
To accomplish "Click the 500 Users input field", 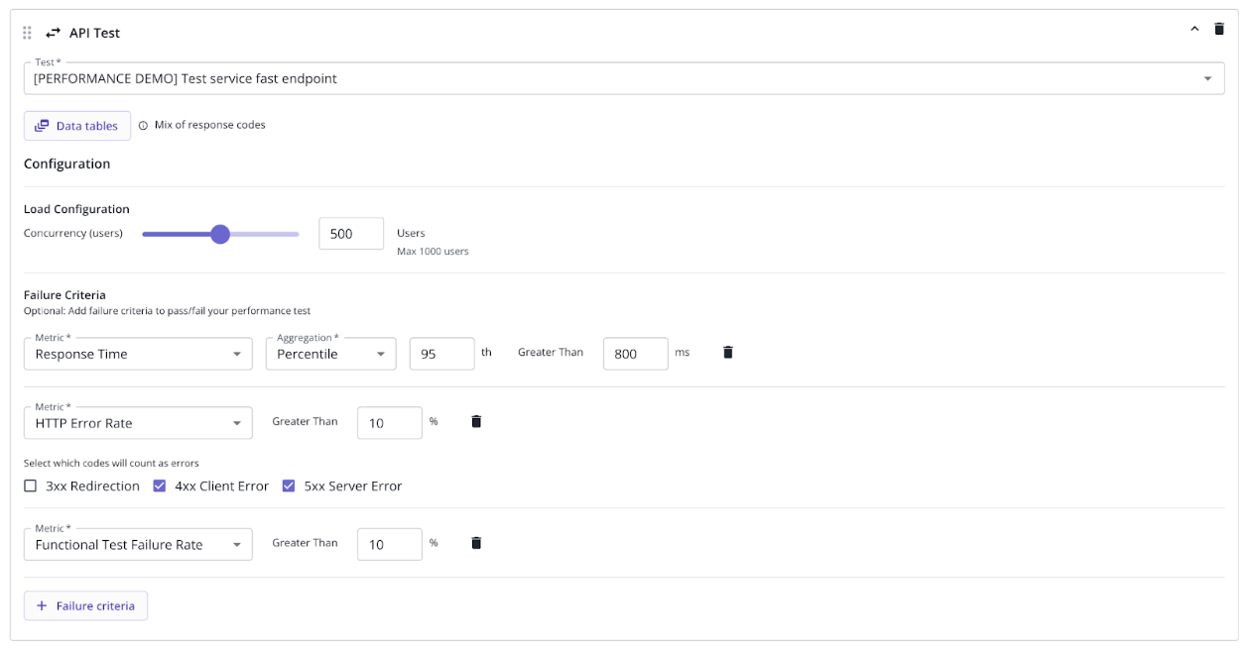I will click(x=351, y=233).
